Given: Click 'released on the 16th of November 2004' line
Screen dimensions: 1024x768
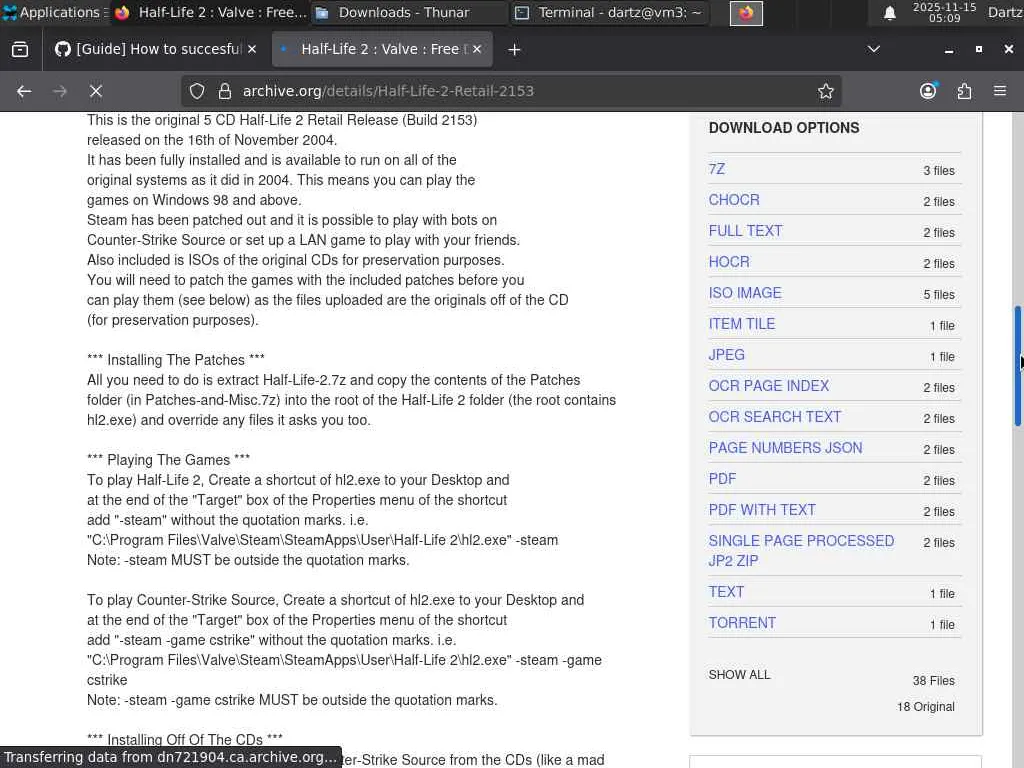Looking at the screenshot, I should [x=212, y=140].
